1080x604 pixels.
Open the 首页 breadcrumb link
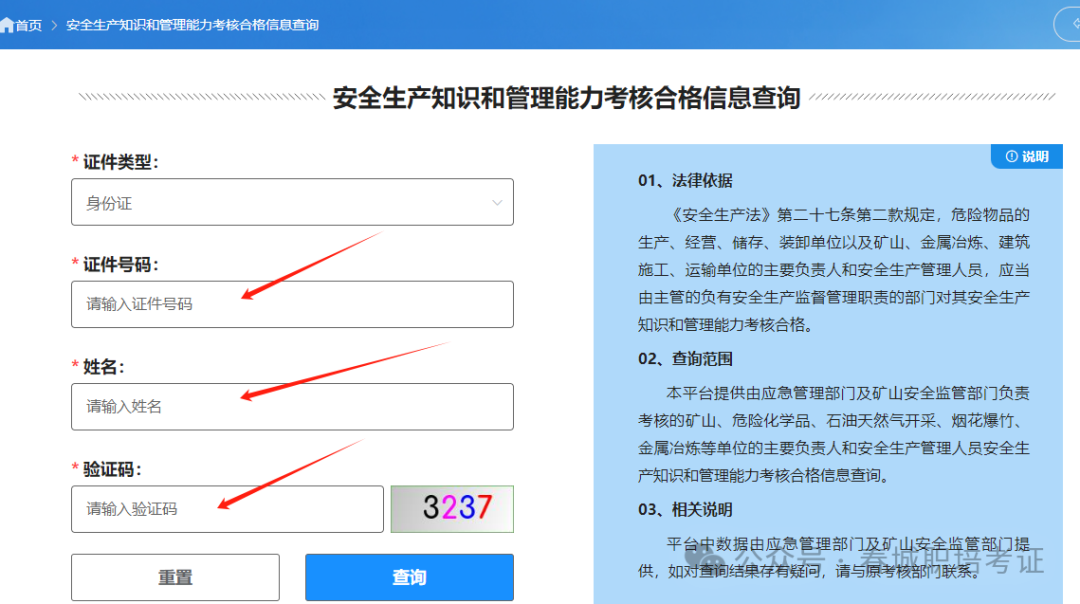[28, 25]
